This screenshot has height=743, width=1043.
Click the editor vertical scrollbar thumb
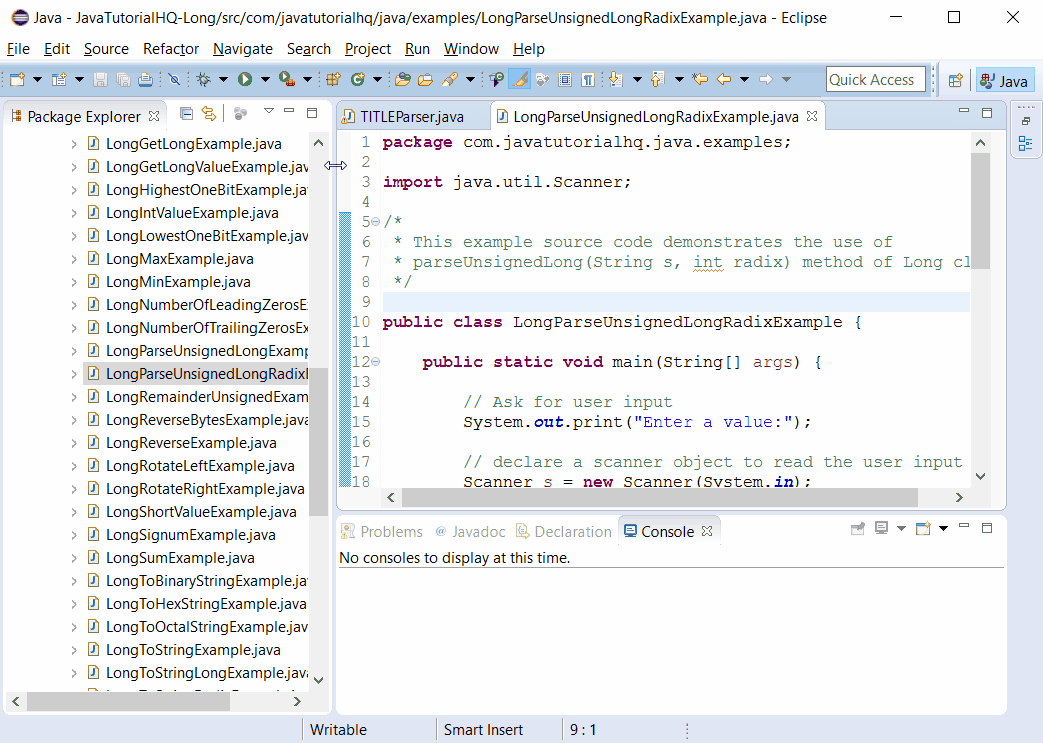tap(980, 211)
